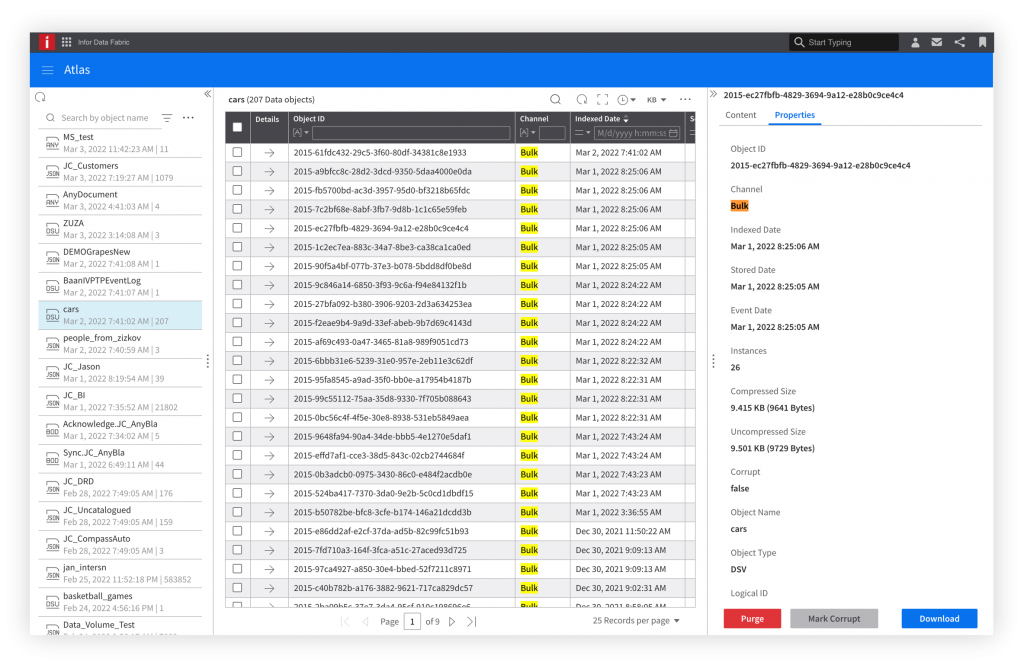Switch to the Content tab
The width and height of the screenshot is (1024, 665).
tap(740, 115)
